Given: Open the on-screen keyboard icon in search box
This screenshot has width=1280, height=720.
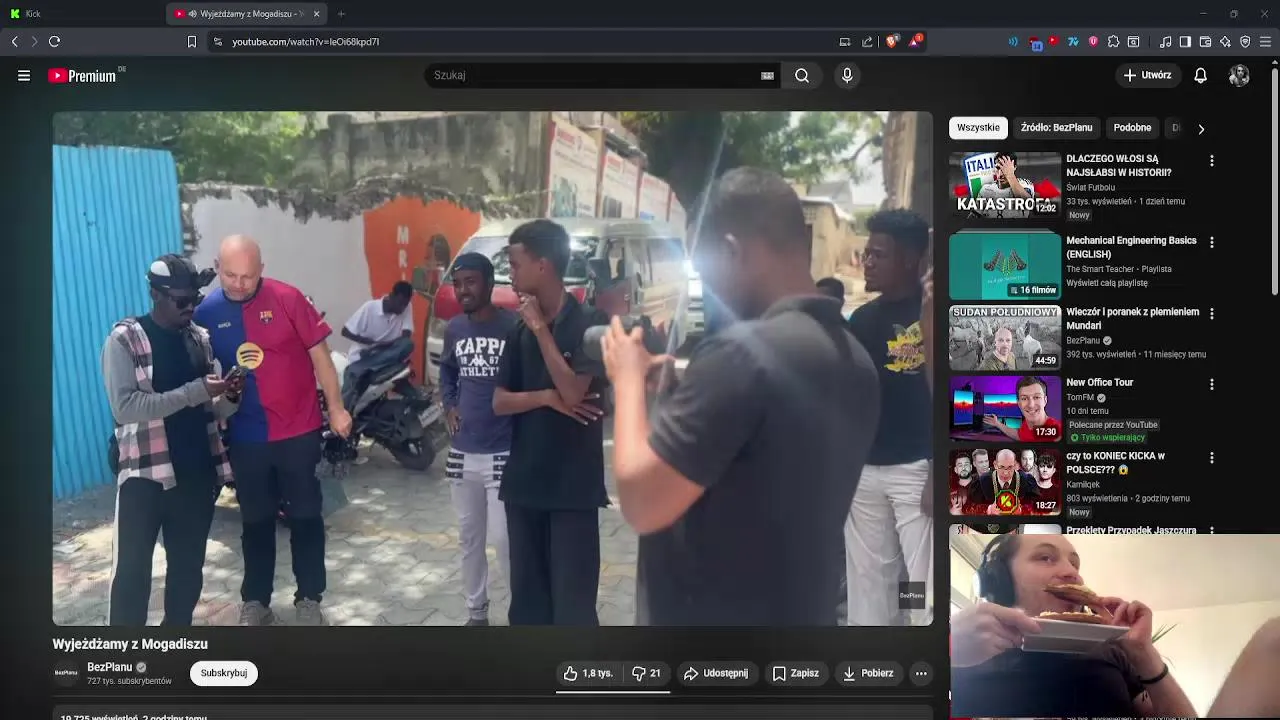Looking at the screenshot, I should 767,75.
